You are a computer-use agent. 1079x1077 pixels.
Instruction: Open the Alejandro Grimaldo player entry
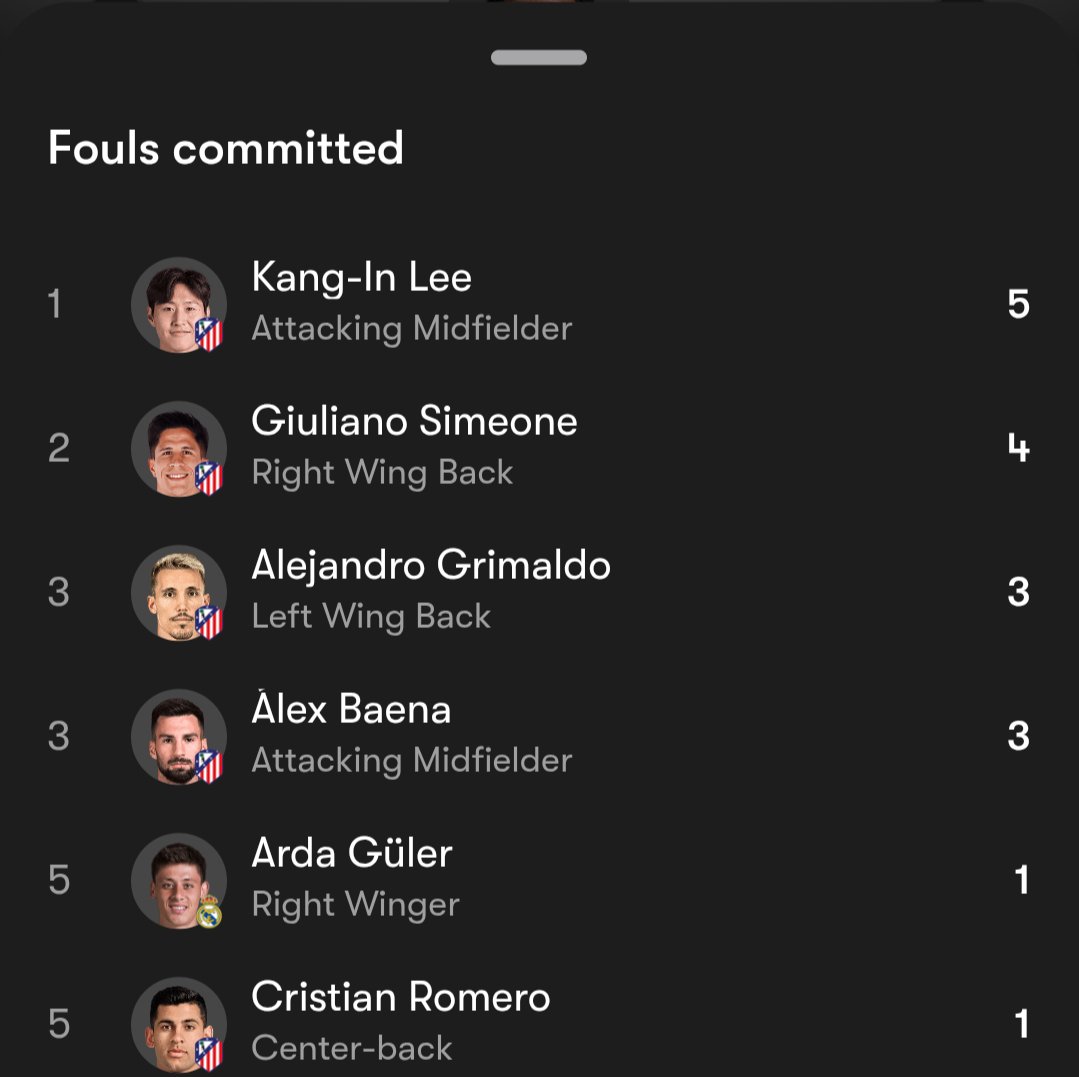pyautogui.click(x=539, y=593)
